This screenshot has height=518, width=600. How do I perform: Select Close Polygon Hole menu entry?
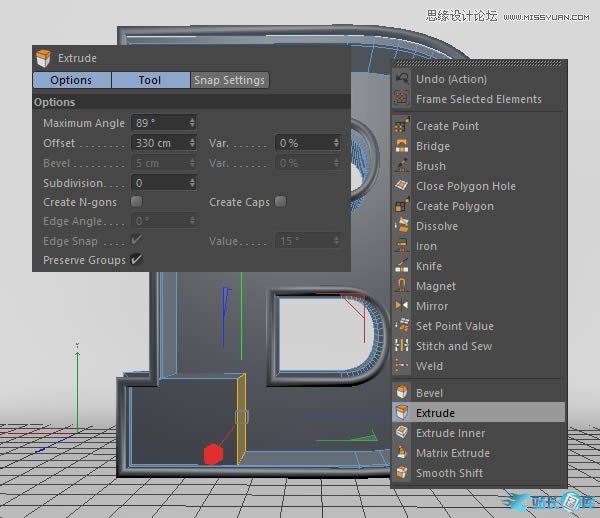tap(466, 186)
